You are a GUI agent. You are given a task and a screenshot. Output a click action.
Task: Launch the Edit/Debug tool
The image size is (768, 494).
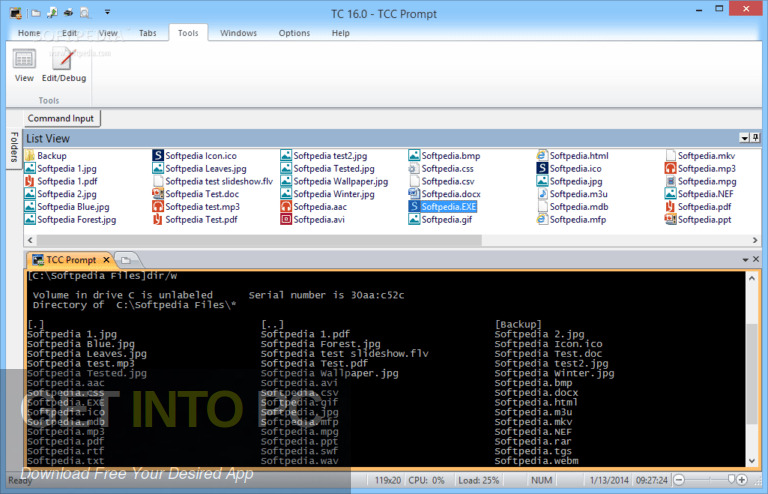click(64, 66)
